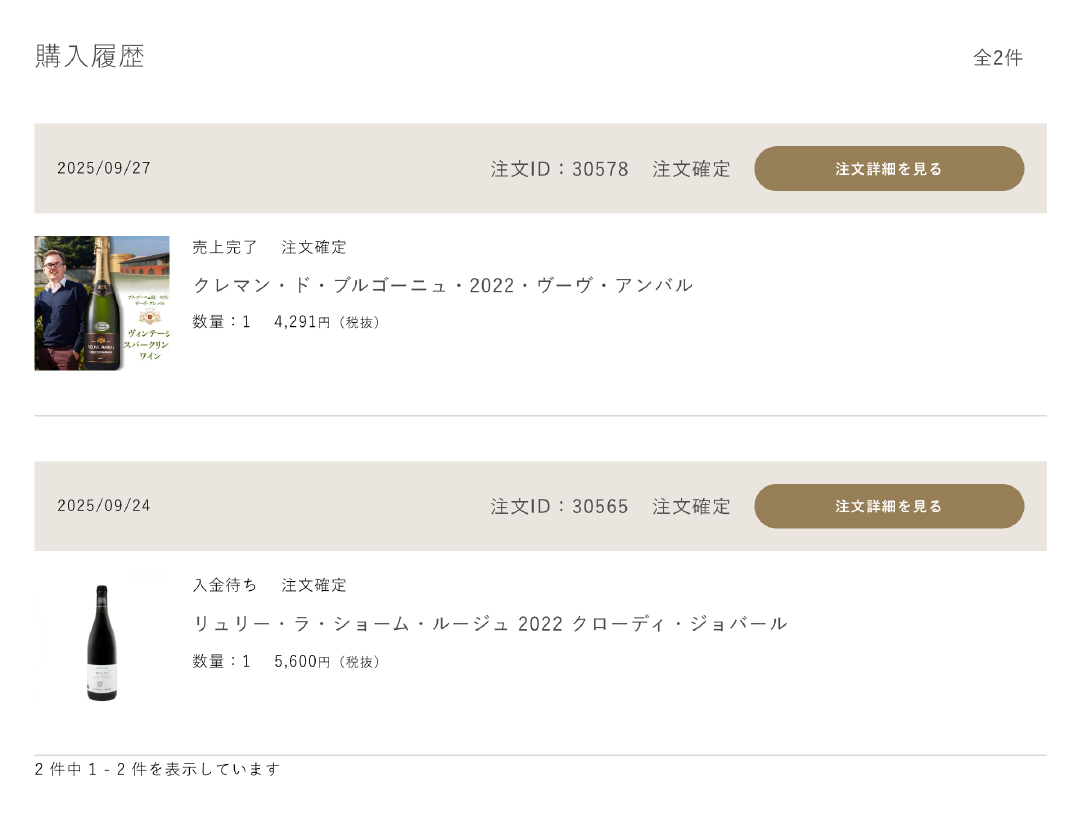Select the order date 2025/09/24
Viewport: 1081px width, 815px height.
[104, 505]
